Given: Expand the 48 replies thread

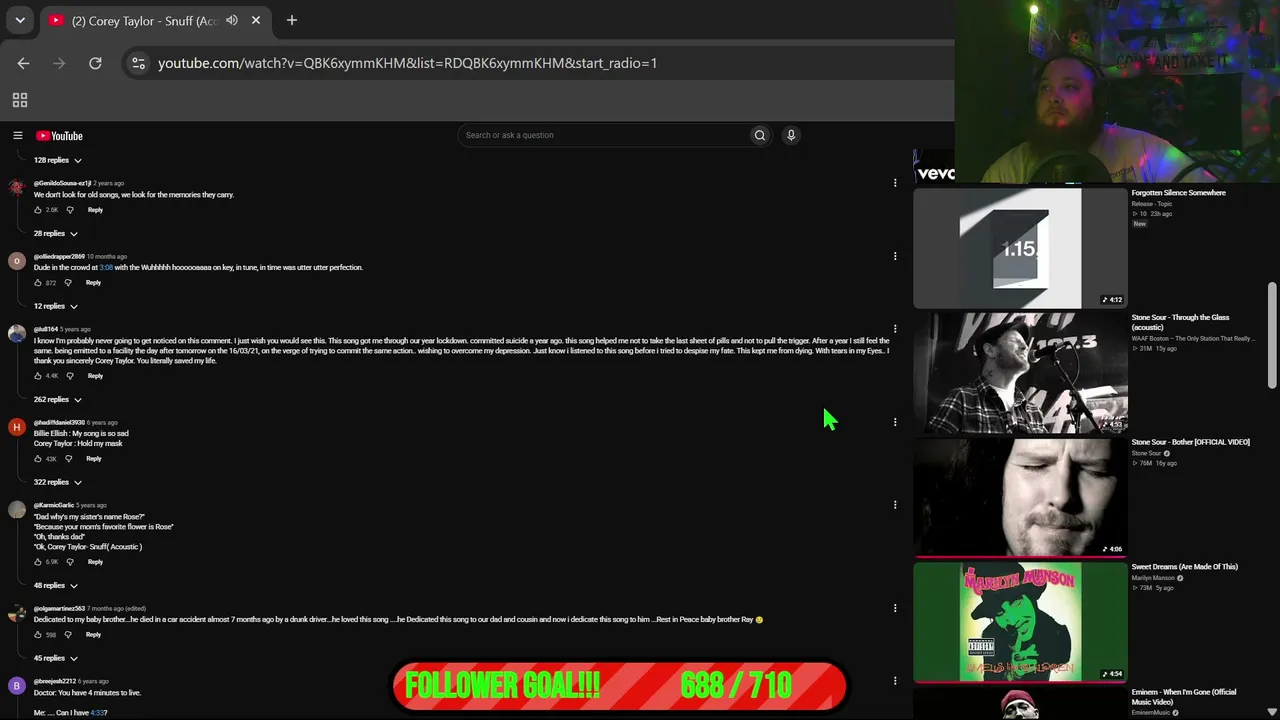Looking at the screenshot, I should 55,586.
